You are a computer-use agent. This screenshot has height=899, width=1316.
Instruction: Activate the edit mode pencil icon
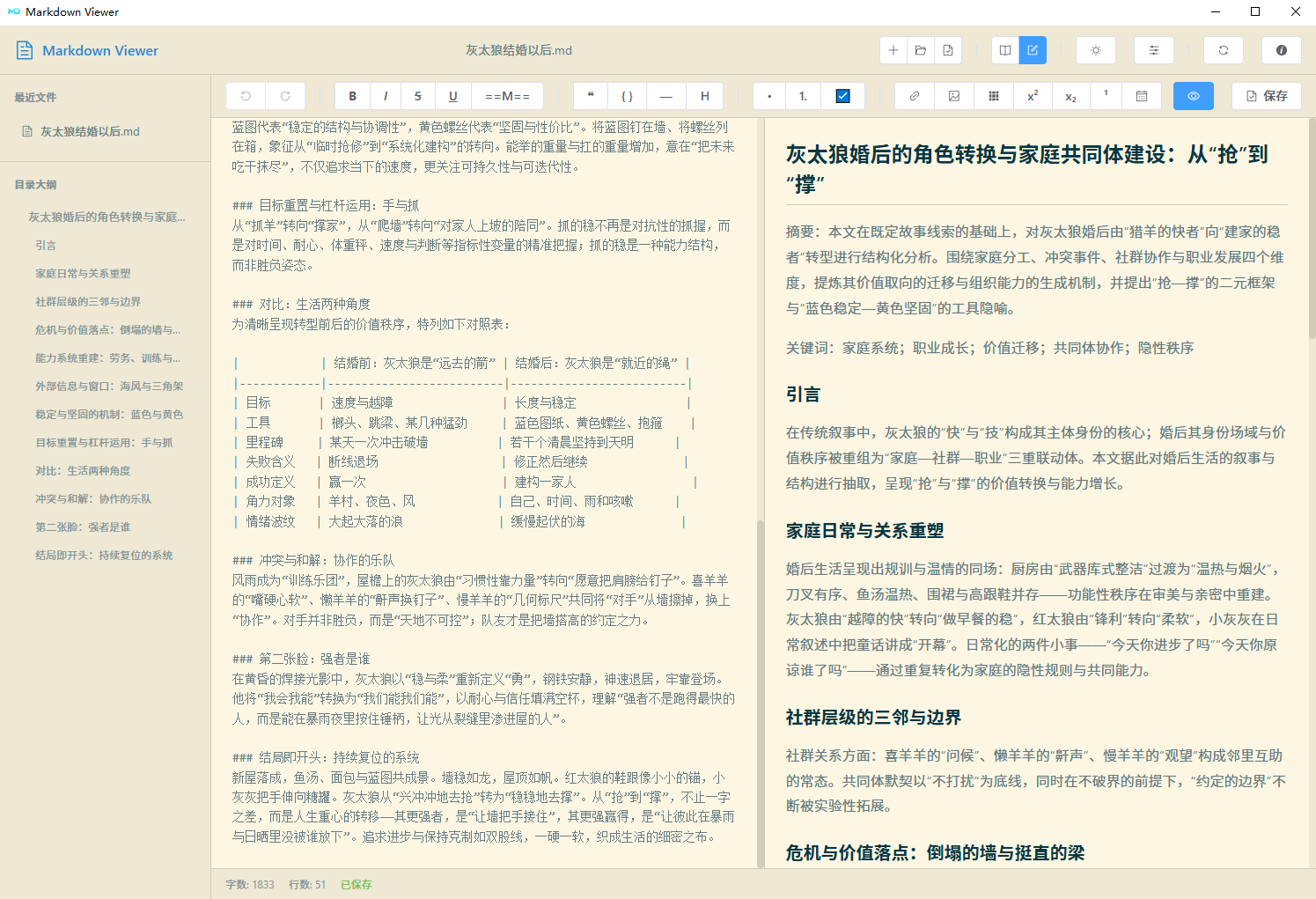pyautogui.click(x=1033, y=50)
